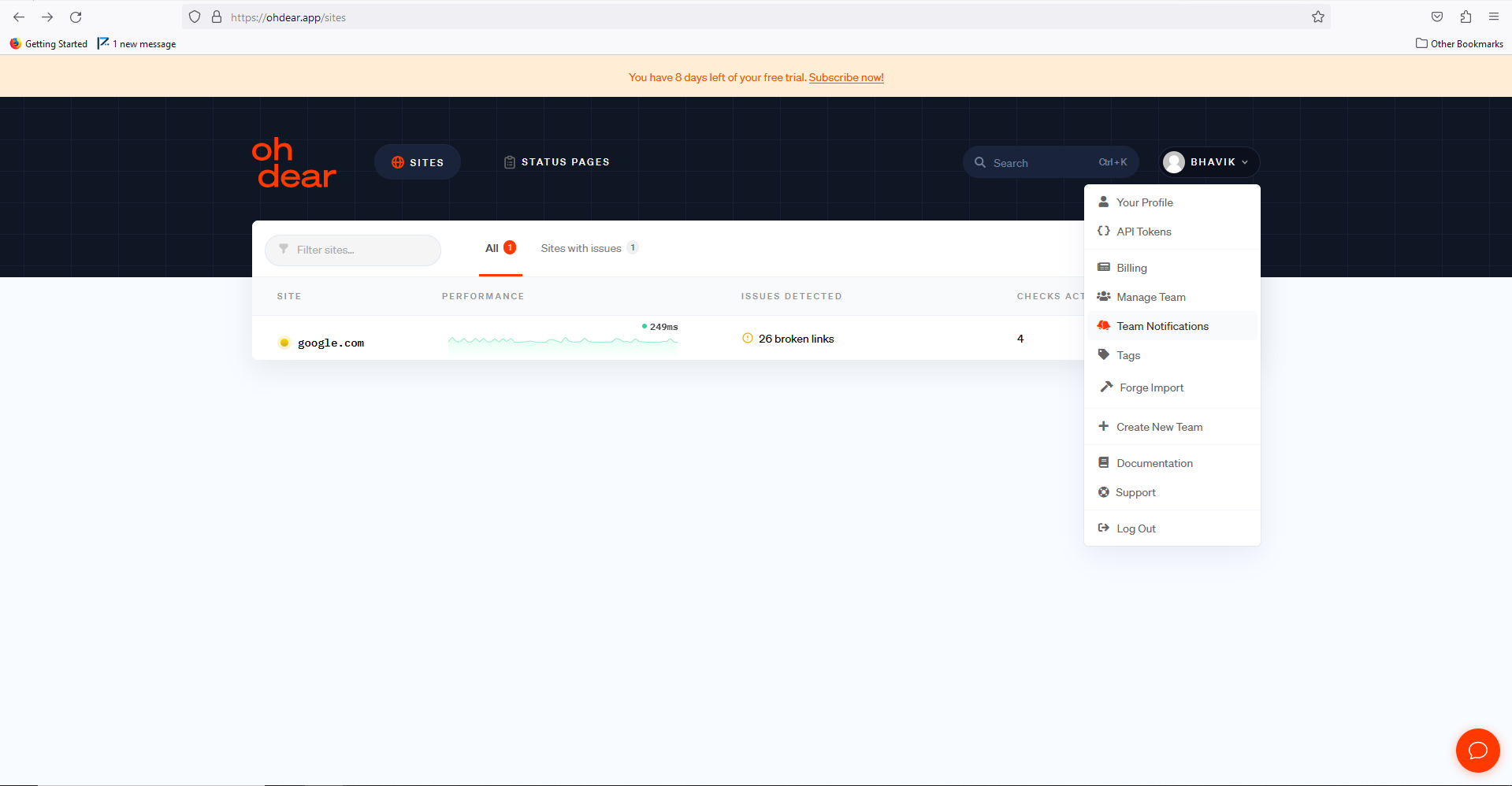This screenshot has width=1512, height=786.
Task: Focus the Filter sites input
Action: tap(353, 250)
